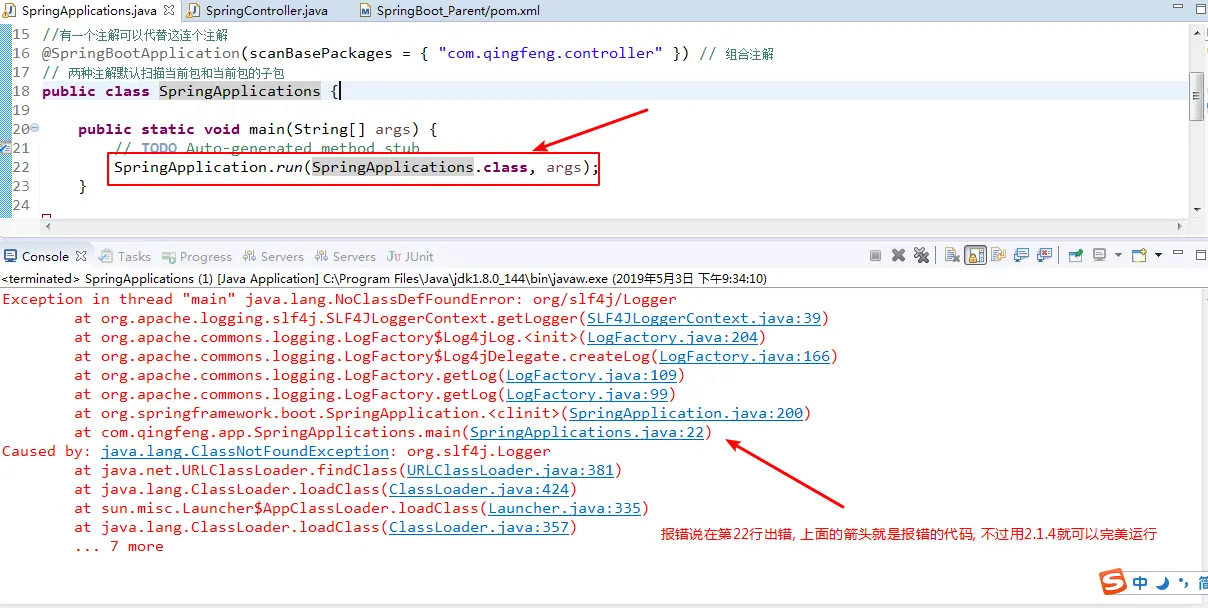Viewport: 1208px width, 608px height.
Task: Toggle console word wrap
Action: [x=998, y=255]
